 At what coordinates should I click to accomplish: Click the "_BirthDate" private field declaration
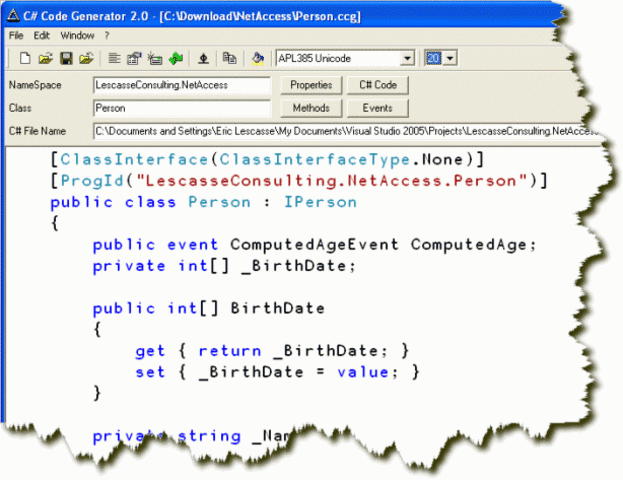pyautogui.click(x=294, y=266)
